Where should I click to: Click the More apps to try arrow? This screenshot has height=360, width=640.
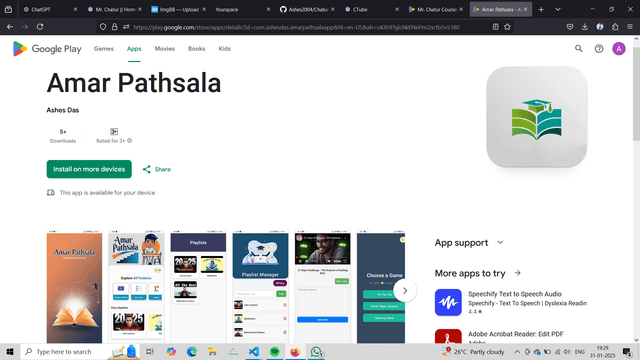point(518,273)
